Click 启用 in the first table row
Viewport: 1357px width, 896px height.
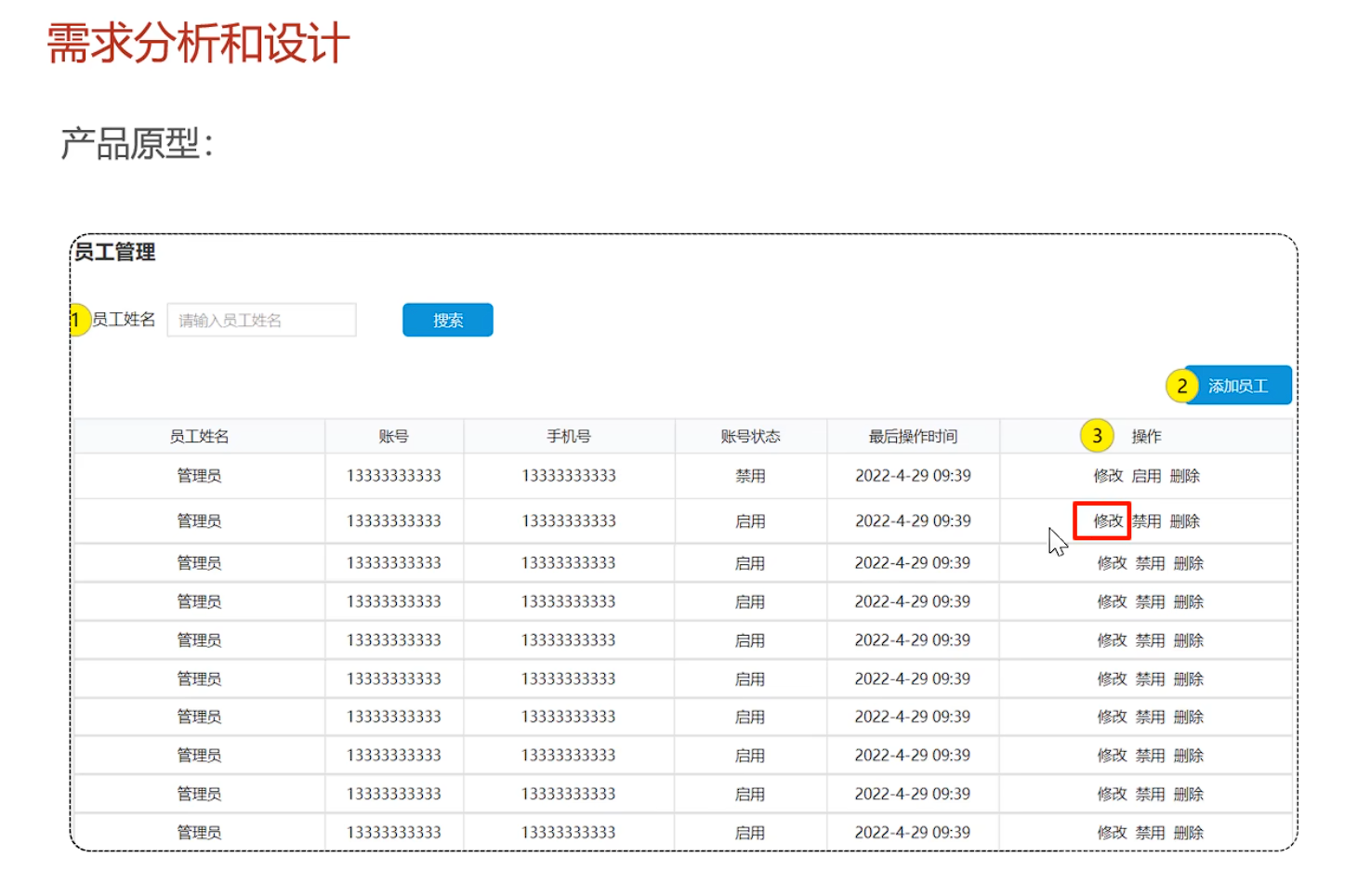pos(1146,476)
